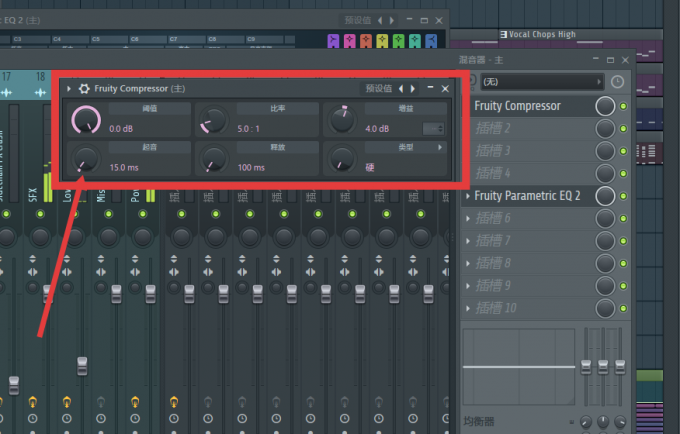
Task: Expand the Fruity Parametric EQ 2 slot arrow
Action: pos(468,196)
